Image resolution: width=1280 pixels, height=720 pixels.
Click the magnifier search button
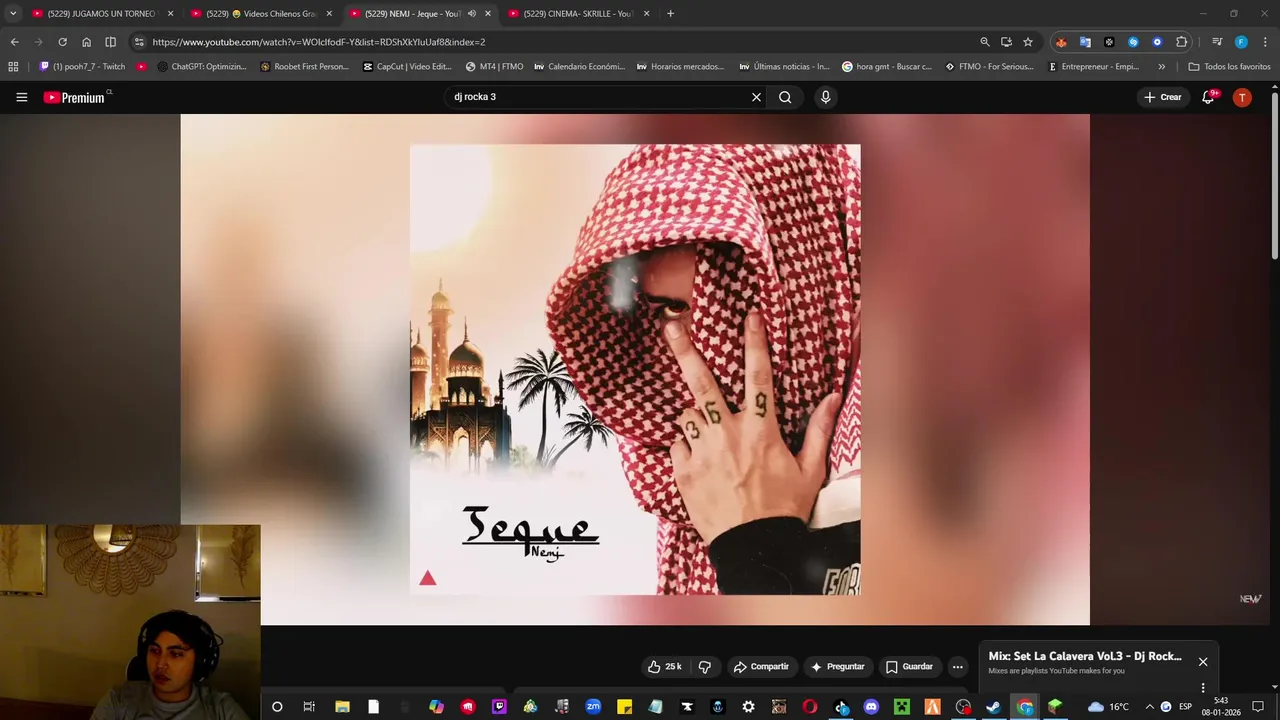[785, 97]
